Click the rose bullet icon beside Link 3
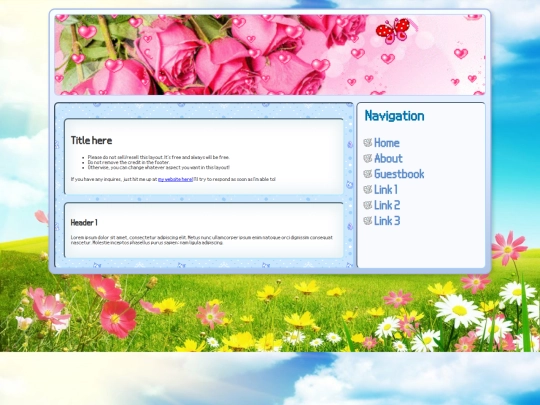This screenshot has height=405, width=540. tap(368, 221)
